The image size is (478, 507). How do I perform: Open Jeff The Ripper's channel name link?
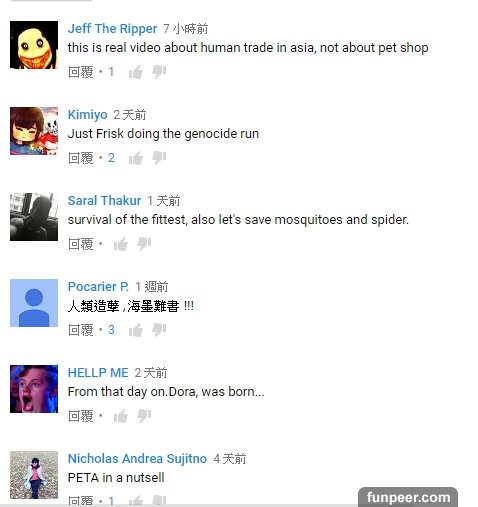tap(112, 29)
